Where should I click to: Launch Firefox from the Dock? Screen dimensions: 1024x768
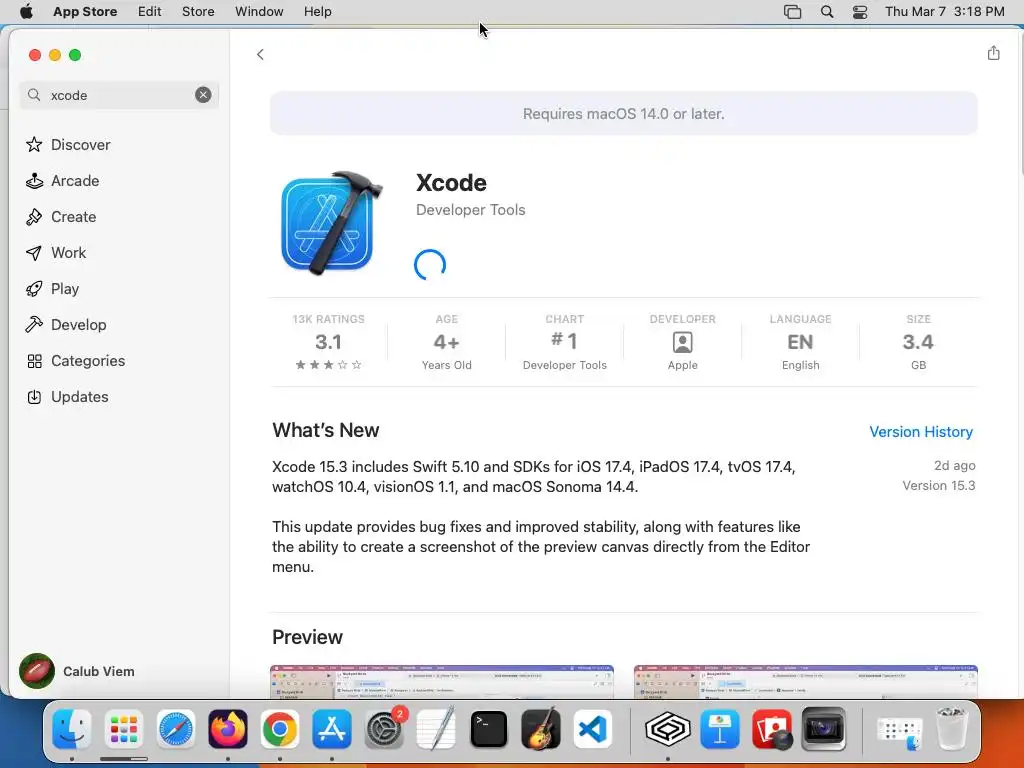point(228,728)
